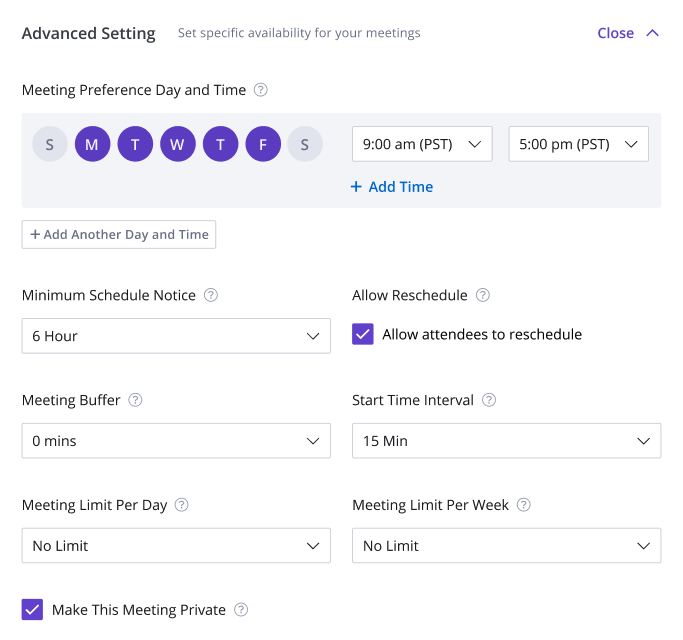Click help icon beside Meeting Preference Day and Time

click(x=261, y=90)
